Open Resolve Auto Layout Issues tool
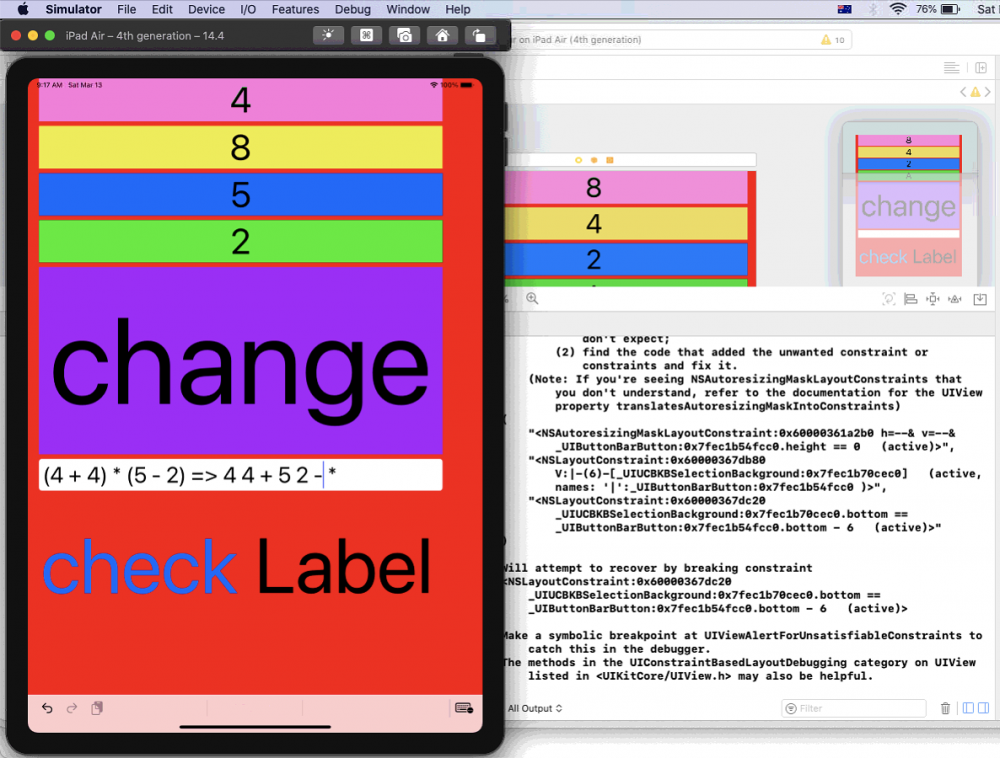1000x758 pixels. pyautogui.click(x=956, y=299)
